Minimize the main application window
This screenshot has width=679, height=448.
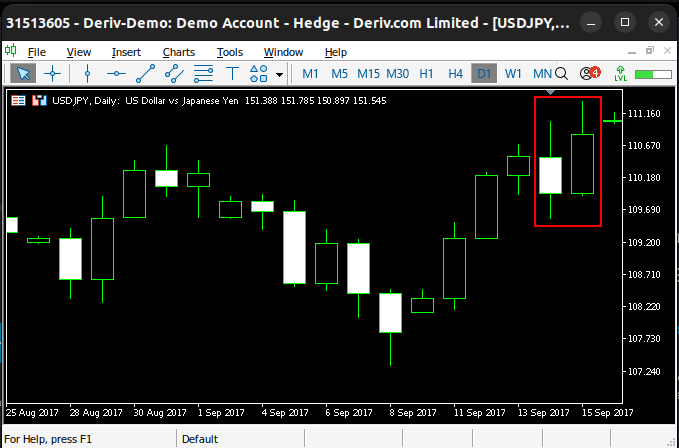[x=591, y=22]
